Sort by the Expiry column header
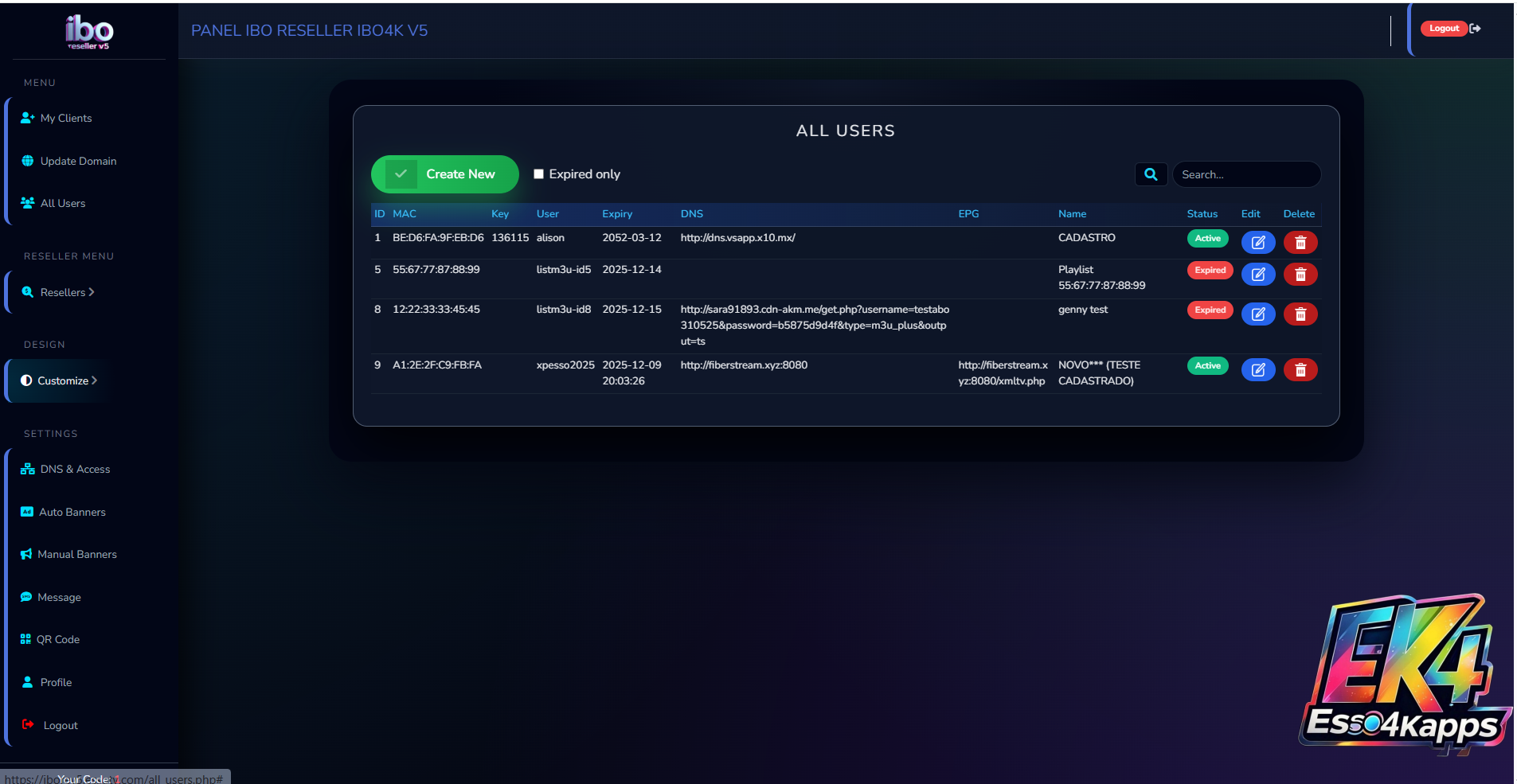The height and width of the screenshot is (784, 1517). [616, 214]
